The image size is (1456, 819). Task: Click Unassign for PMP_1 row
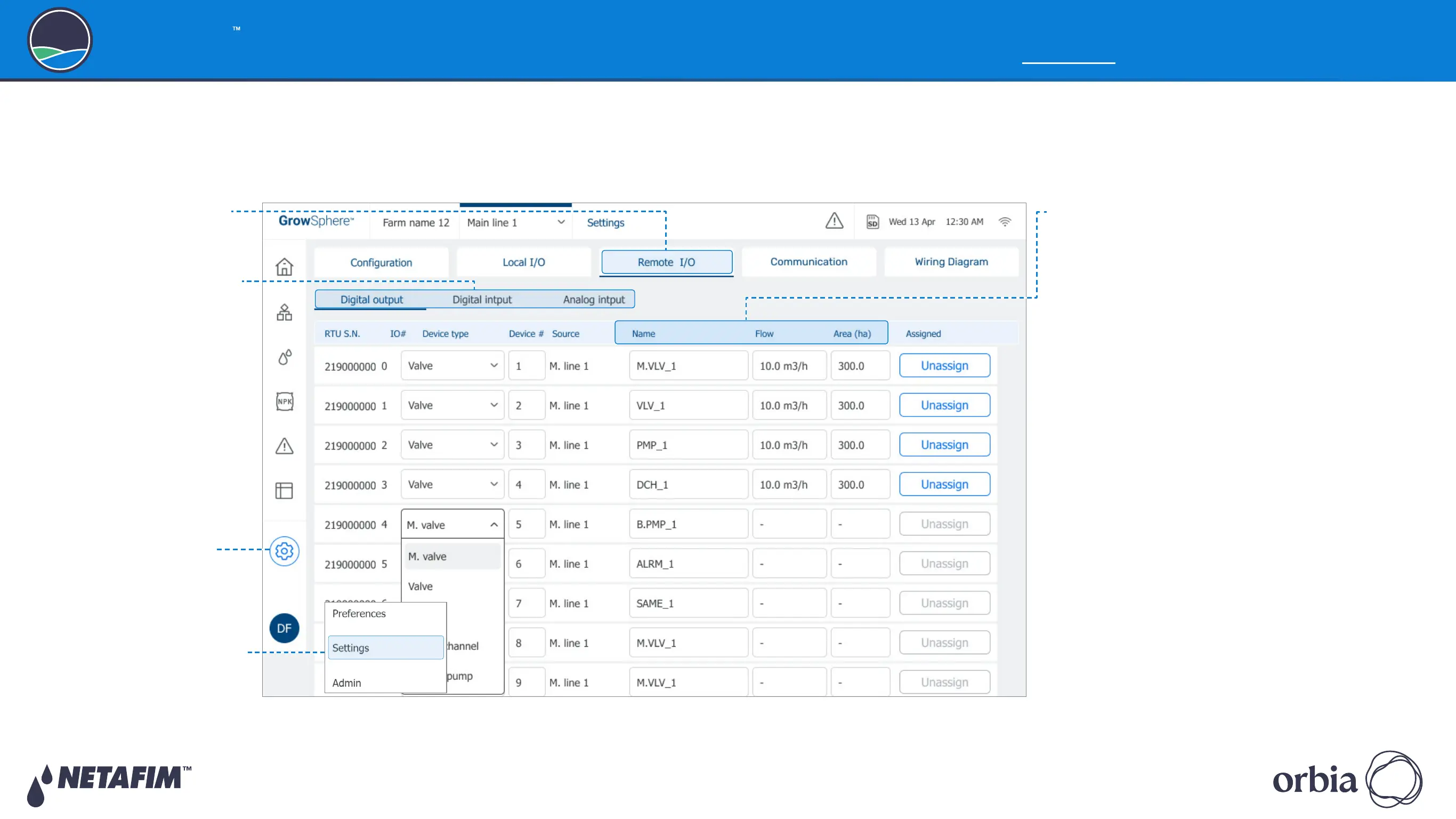click(944, 445)
